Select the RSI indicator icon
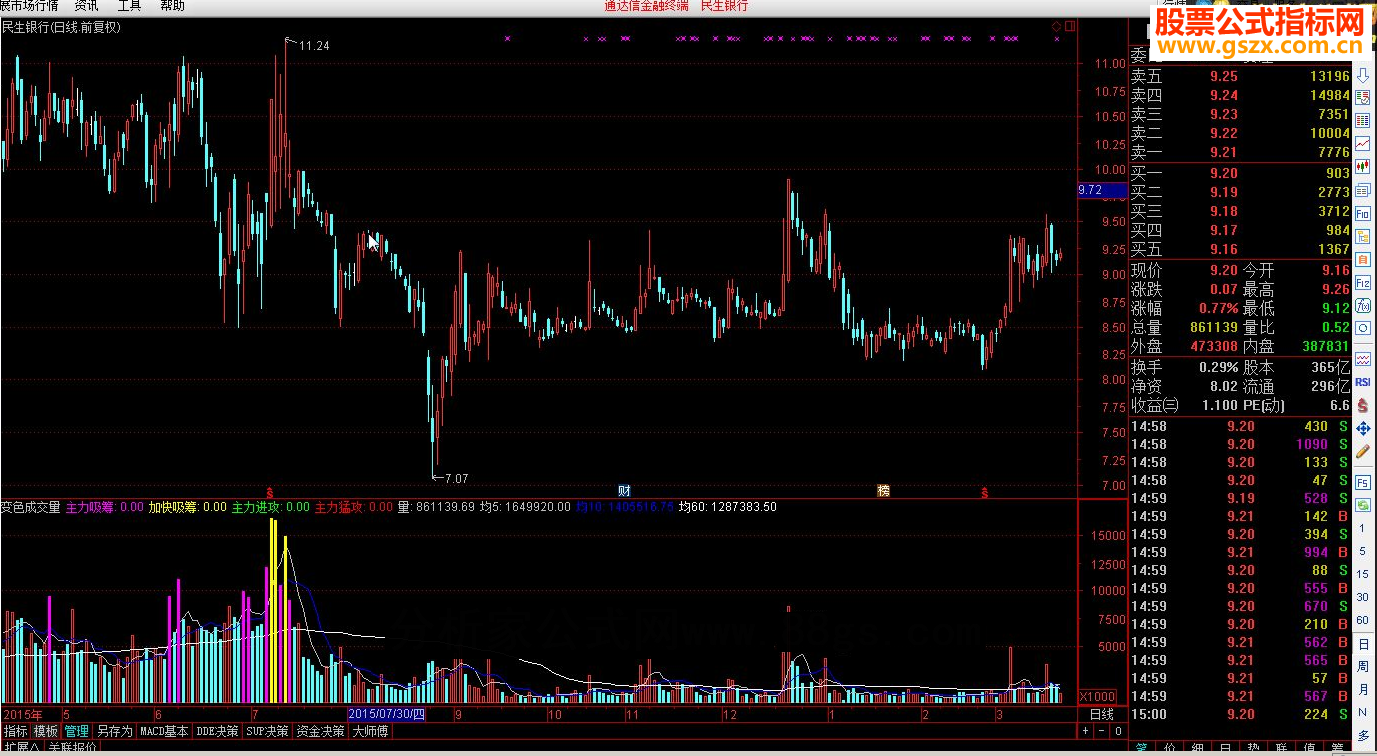1377x756 pixels. click(x=1363, y=381)
